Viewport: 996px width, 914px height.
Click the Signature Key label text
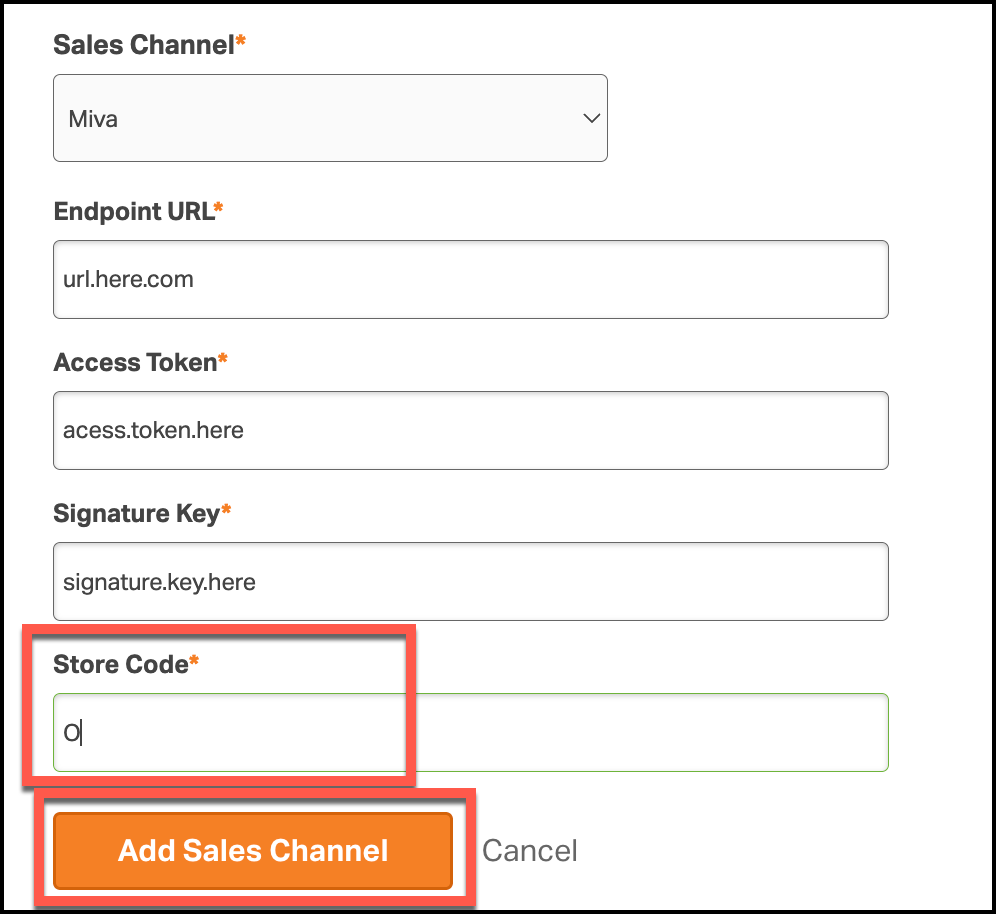(x=136, y=513)
